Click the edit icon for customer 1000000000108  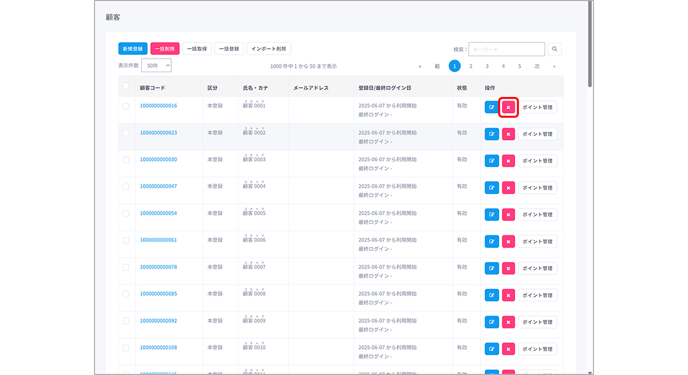(491, 349)
